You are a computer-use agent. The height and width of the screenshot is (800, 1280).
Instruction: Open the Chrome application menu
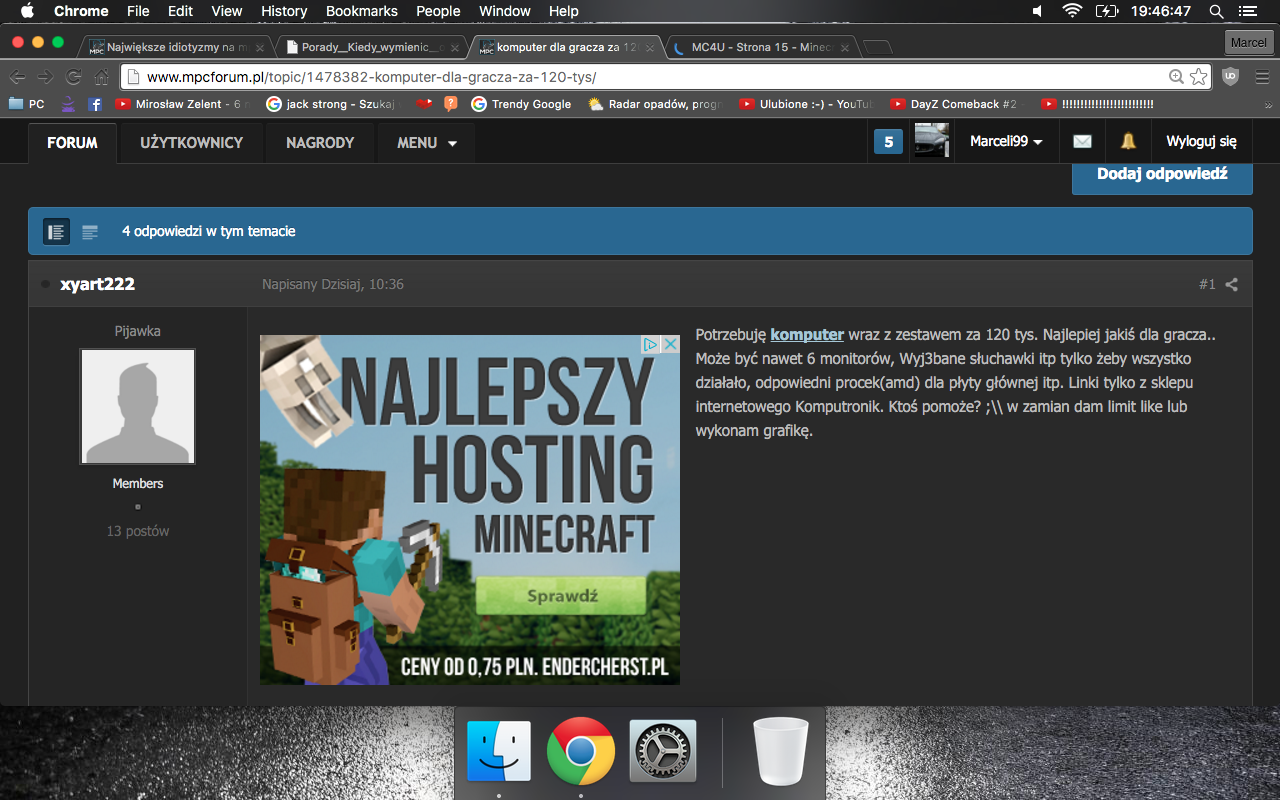(81, 11)
